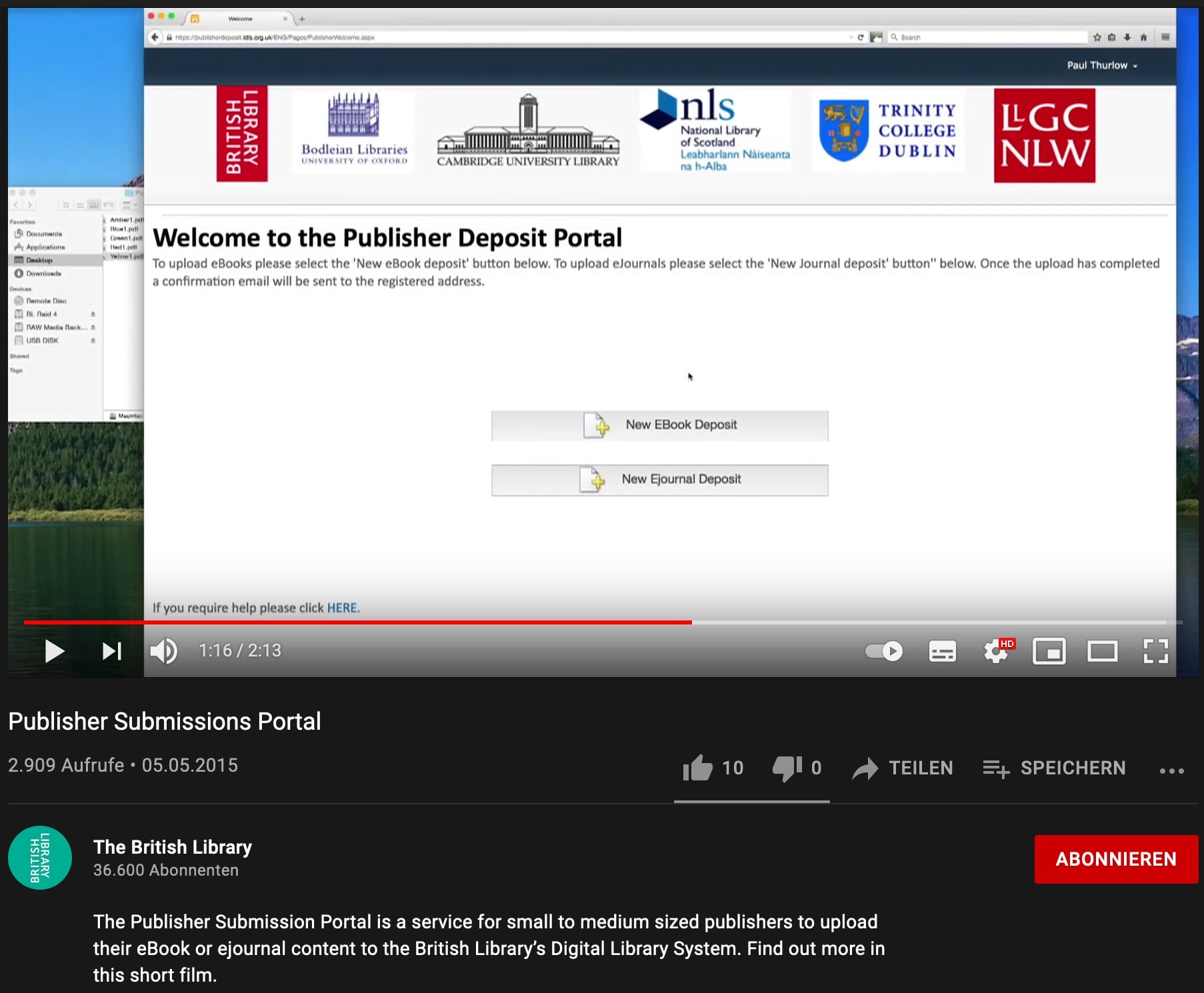Bookmark page with star icon
Image resolution: width=1204 pixels, height=993 pixels.
click(x=1097, y=37)
